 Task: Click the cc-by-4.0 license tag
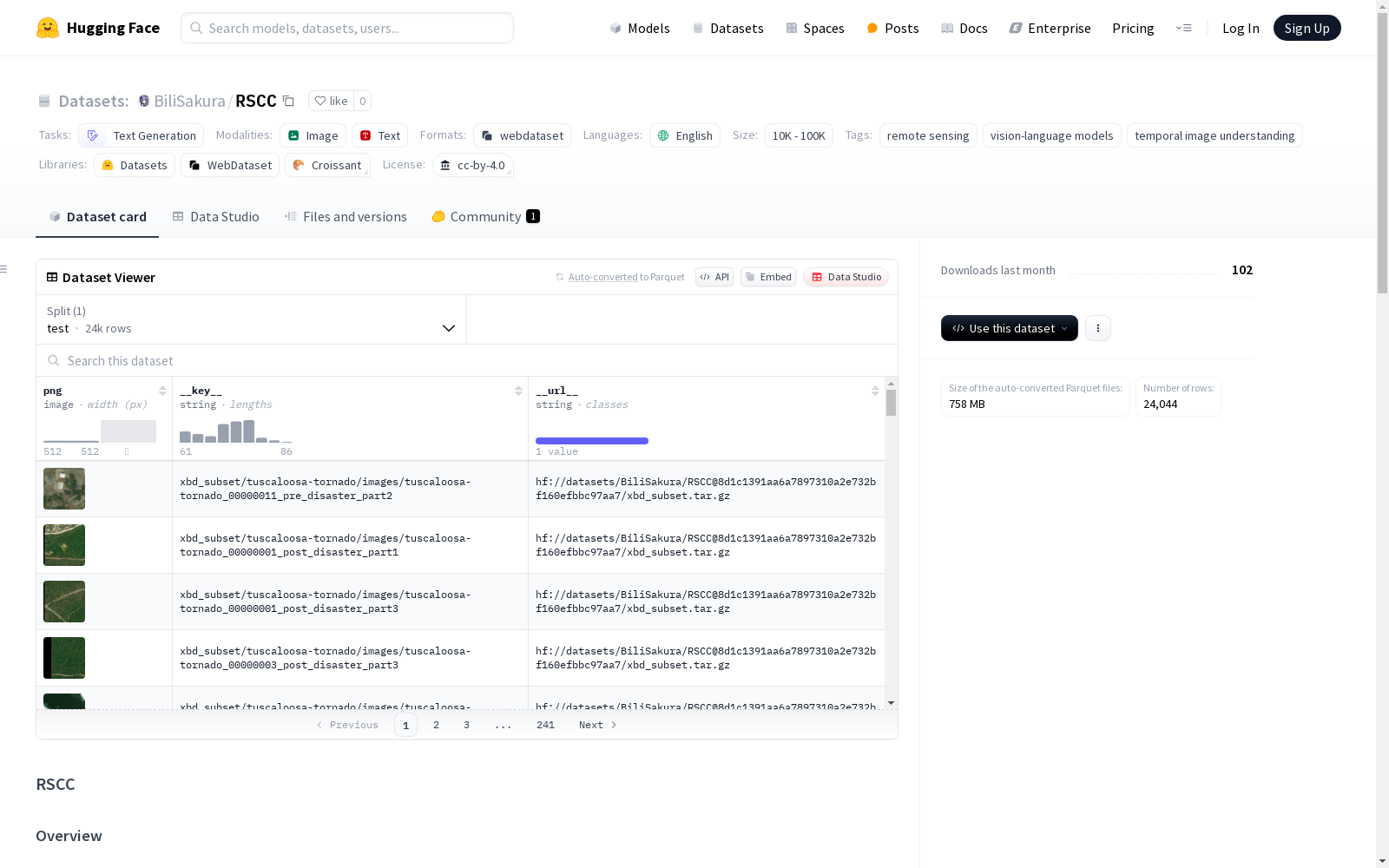point(472,165)
